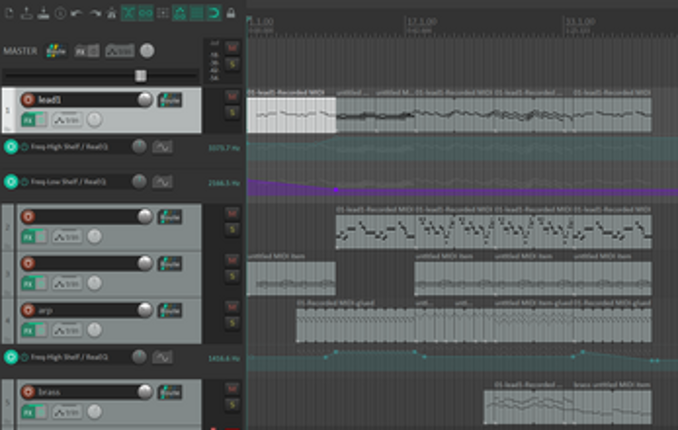678x430 pixels.
Task: Click the Save Project toolbar icon
Action: click(43, 13)
